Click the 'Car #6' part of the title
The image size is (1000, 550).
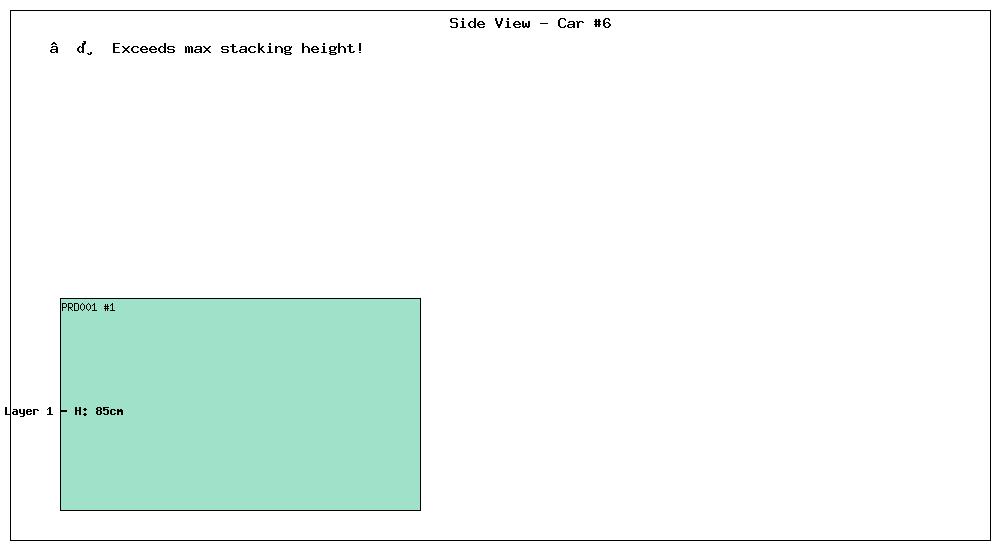click(x=584, y=24)
